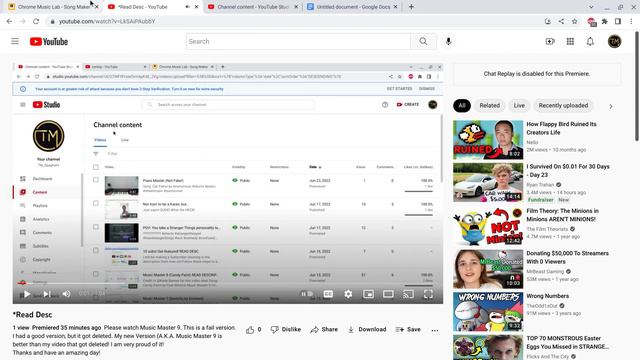Open the notifications bell

[x=590, y=41]
